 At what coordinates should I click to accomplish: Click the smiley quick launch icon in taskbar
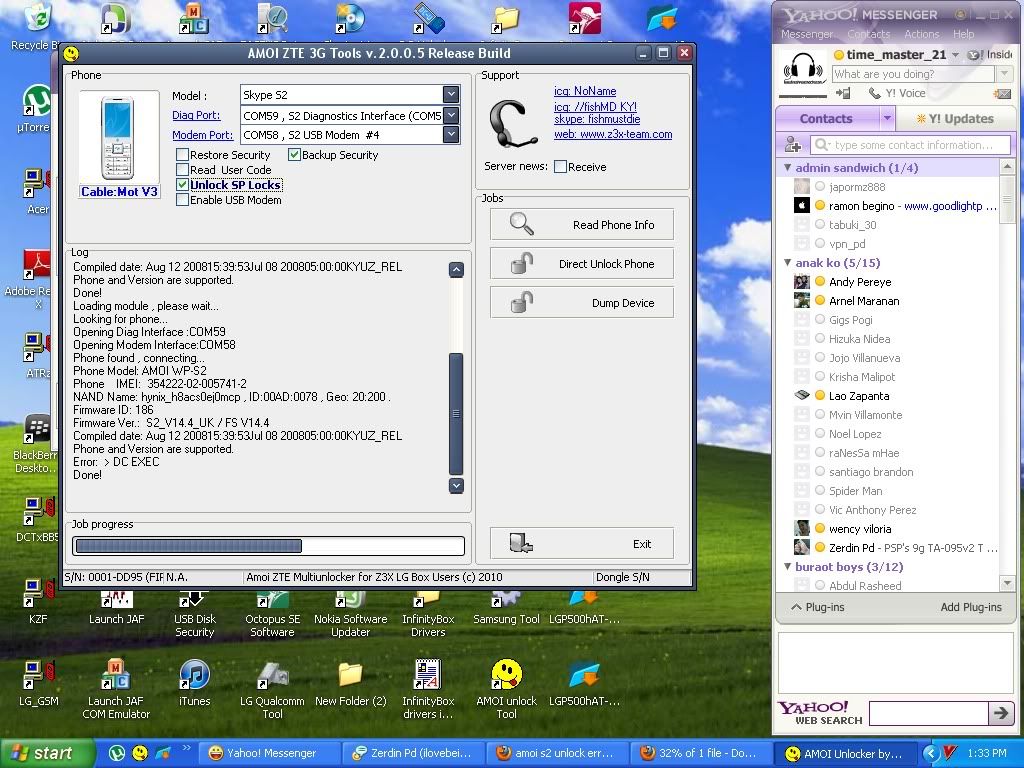click(140, 753)
